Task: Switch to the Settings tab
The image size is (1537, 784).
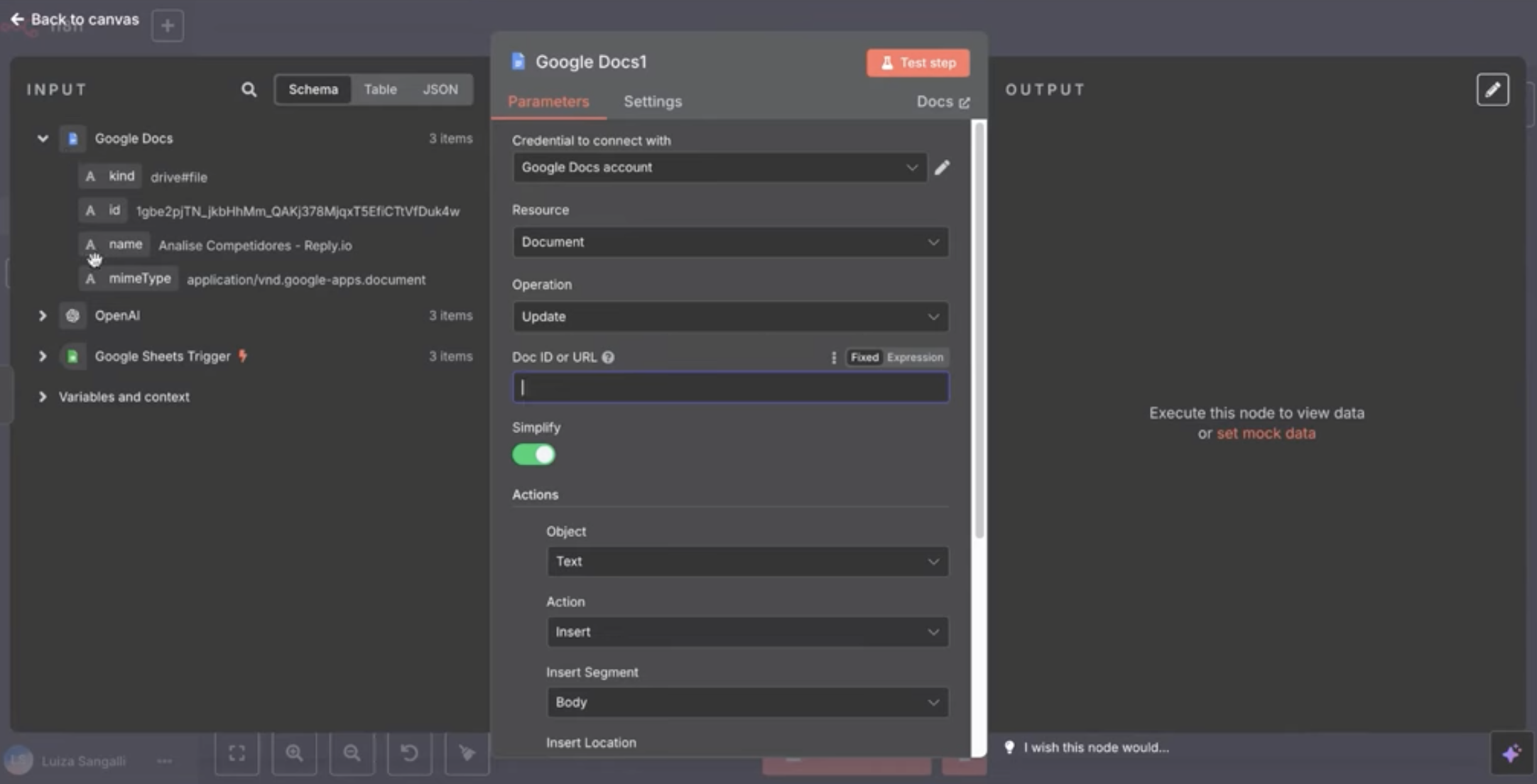Action: [652, 102]
